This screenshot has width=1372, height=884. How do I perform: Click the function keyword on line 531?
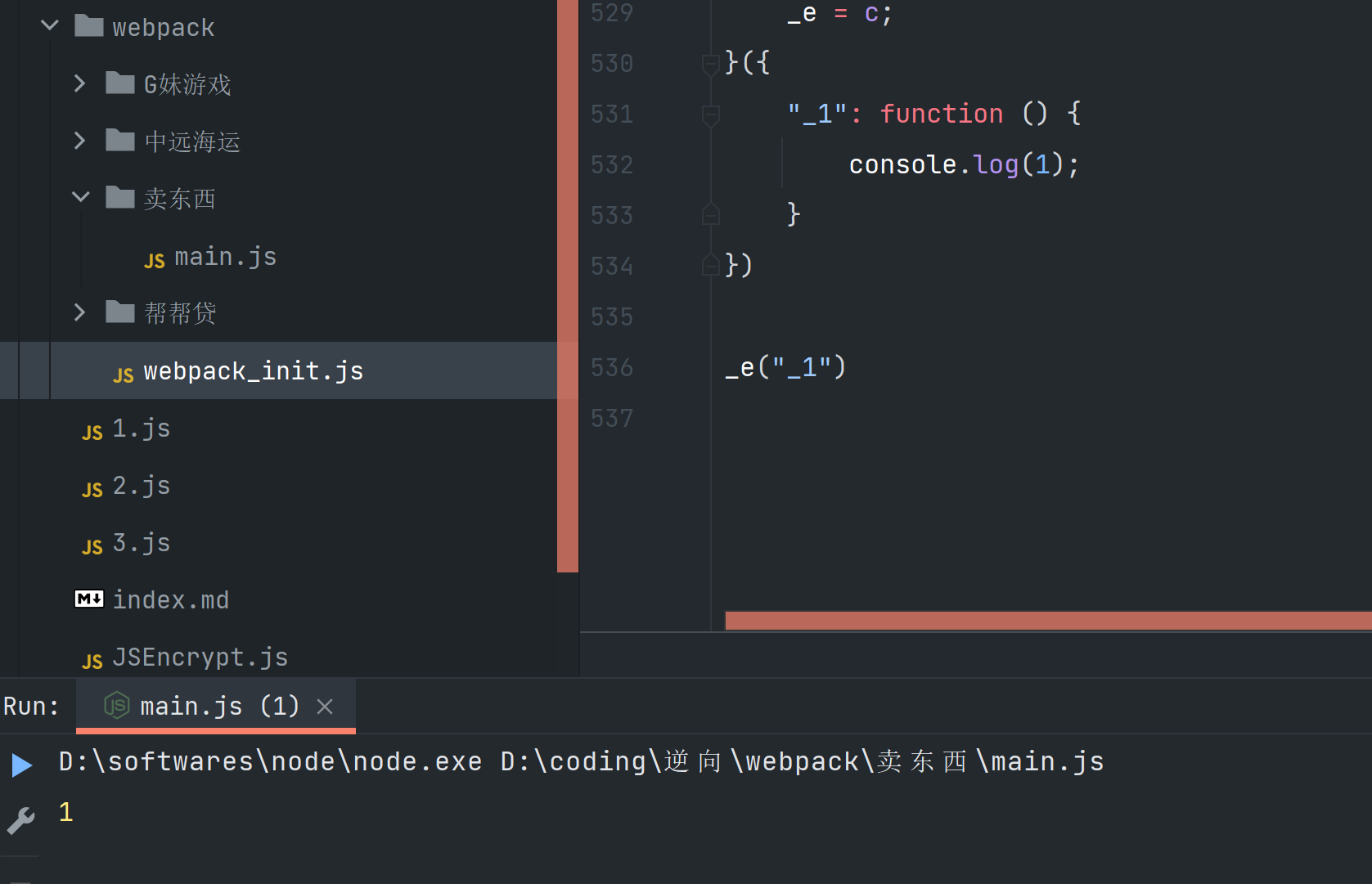[942, 114]
